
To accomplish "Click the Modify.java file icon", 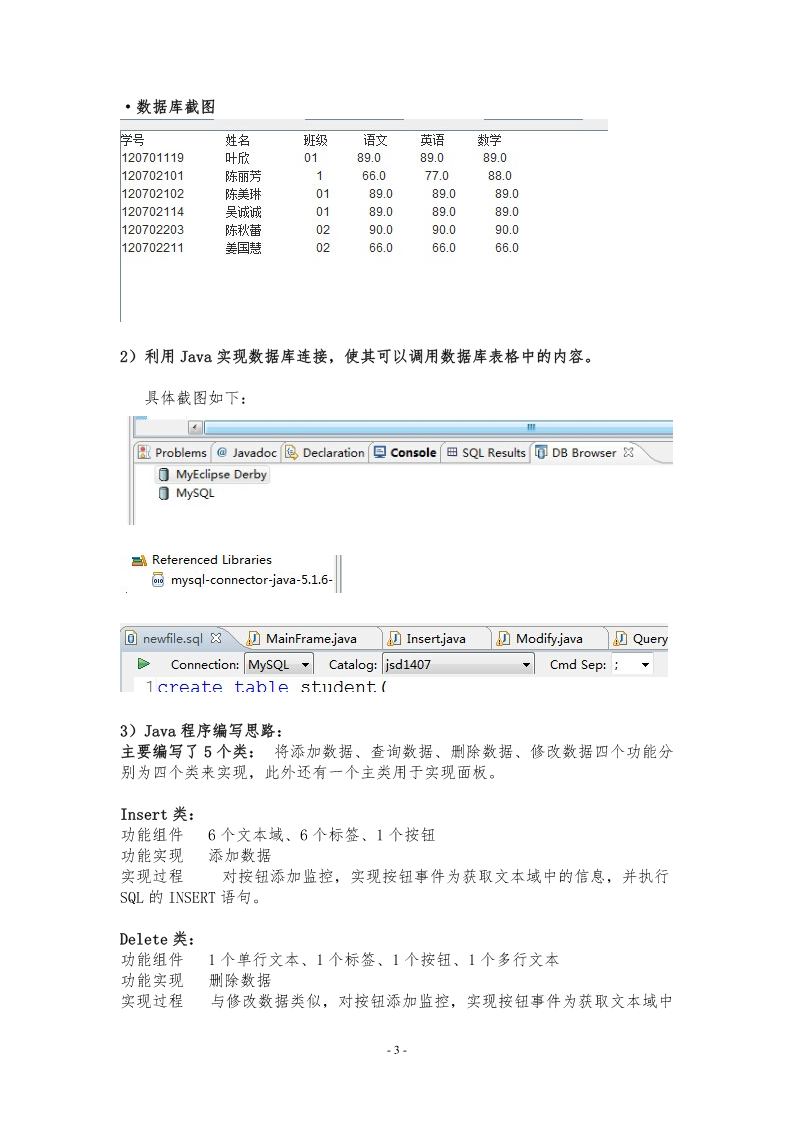I will coord(504,638).
